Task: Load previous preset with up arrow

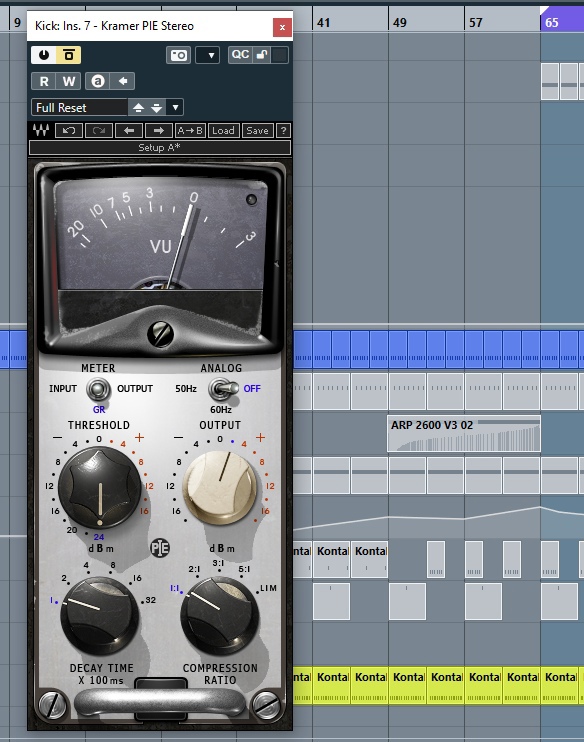Action: click(138, 107)
